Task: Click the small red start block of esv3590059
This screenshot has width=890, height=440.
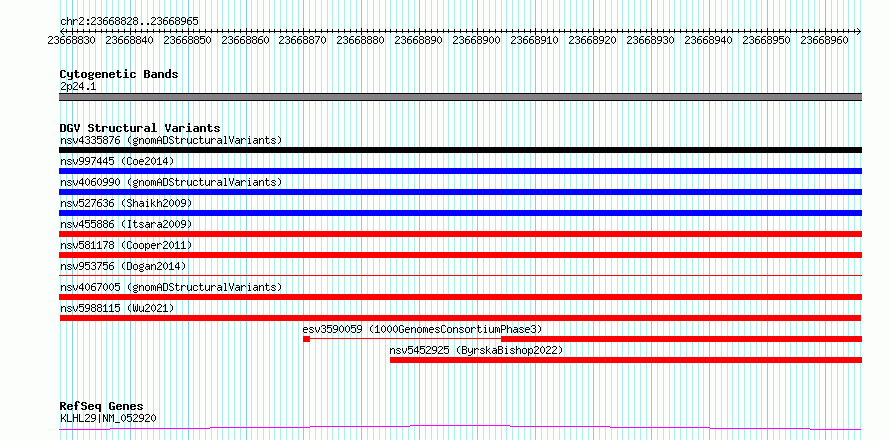Action: [x=307, y=339]
